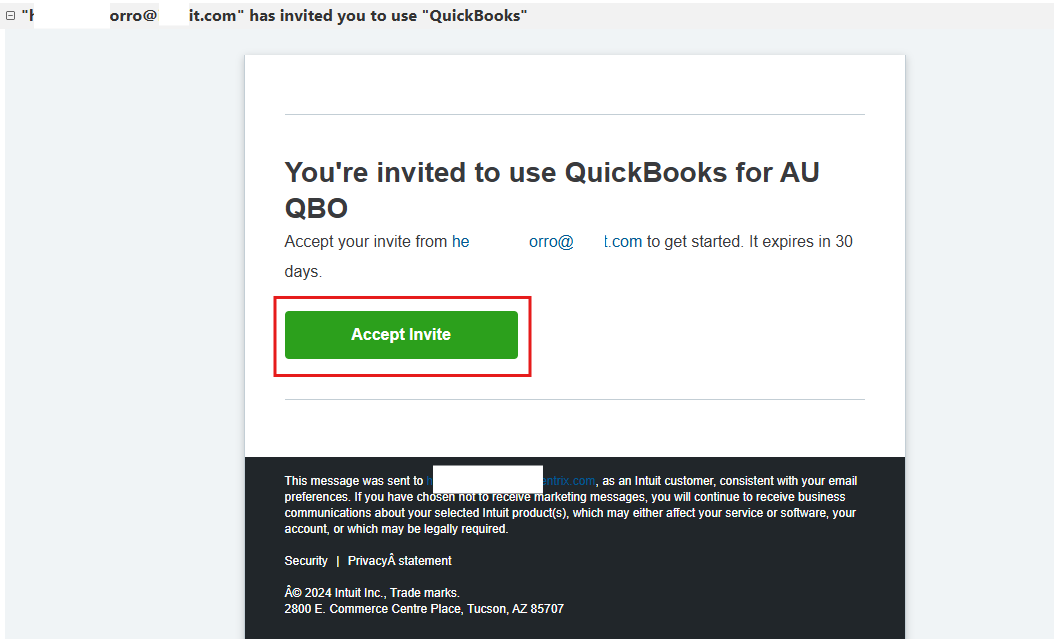The height and width of the screenshot is (639, 1054).
Task: Click the "This message was sent to" footer text
Action: click(354, 481)
